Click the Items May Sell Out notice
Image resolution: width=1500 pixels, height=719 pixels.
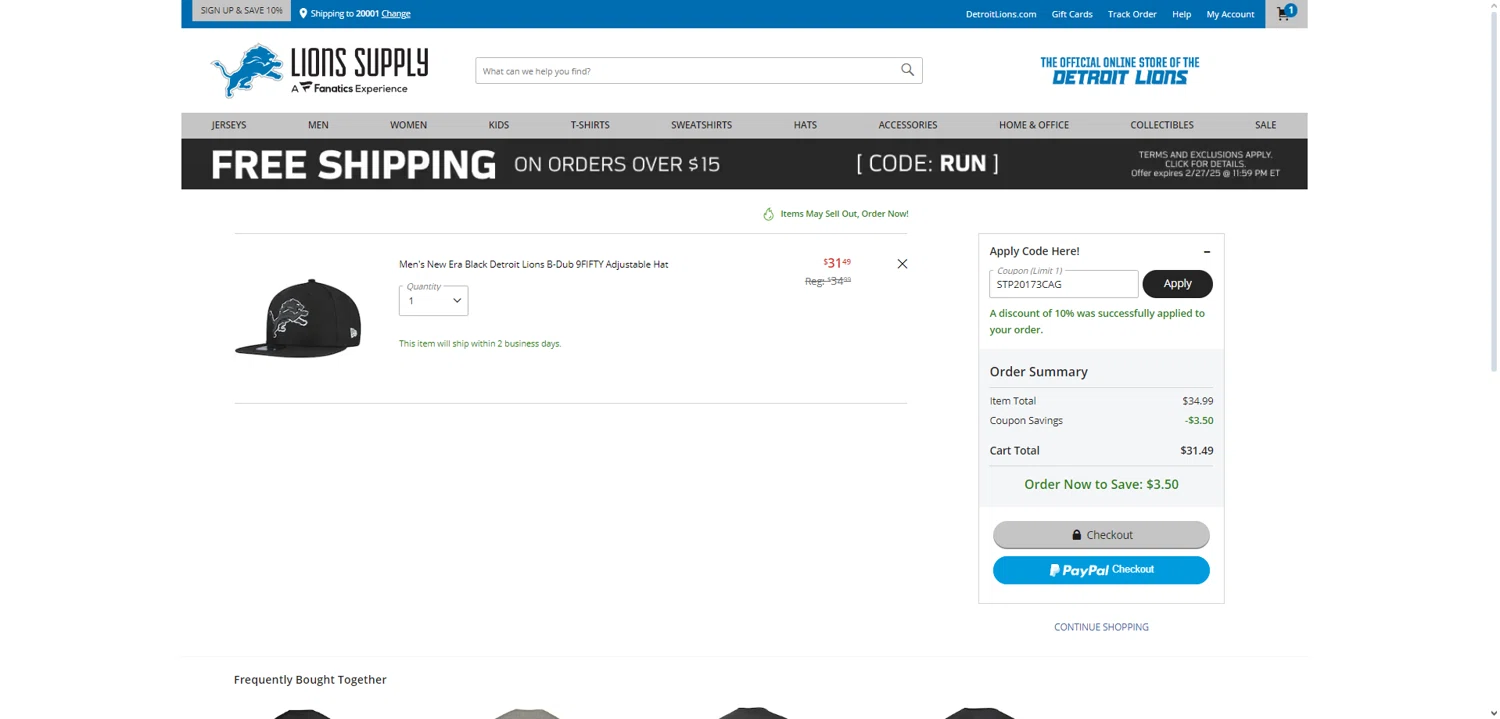pyautogui.click(x=836, y=214)
